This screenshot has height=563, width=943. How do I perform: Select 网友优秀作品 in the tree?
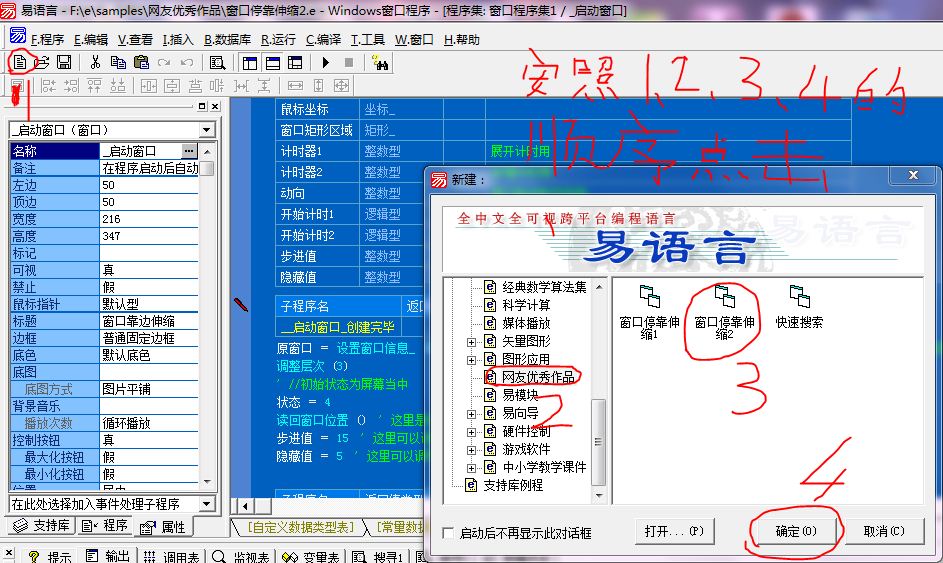pyautogui.click(x=538, y=377)
